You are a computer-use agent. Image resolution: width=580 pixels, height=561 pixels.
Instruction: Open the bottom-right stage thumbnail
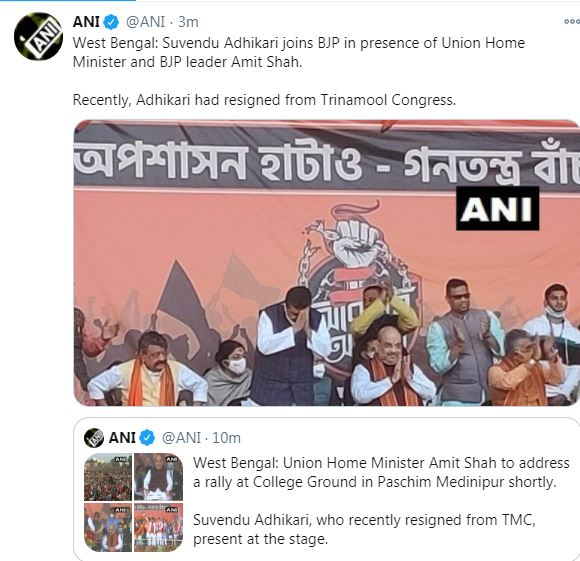[158, 527]
